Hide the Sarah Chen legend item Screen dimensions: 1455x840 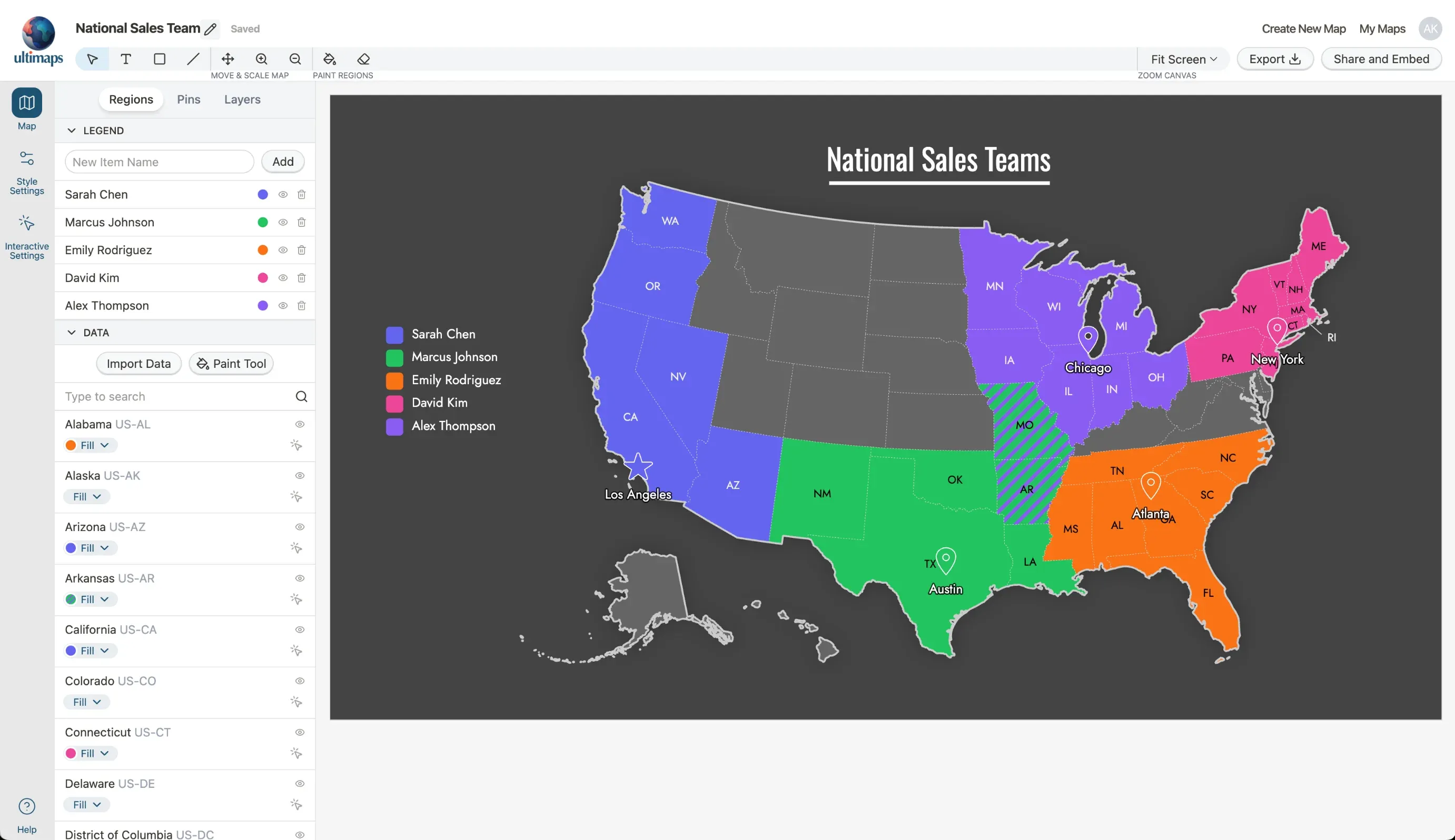[283, 194]
